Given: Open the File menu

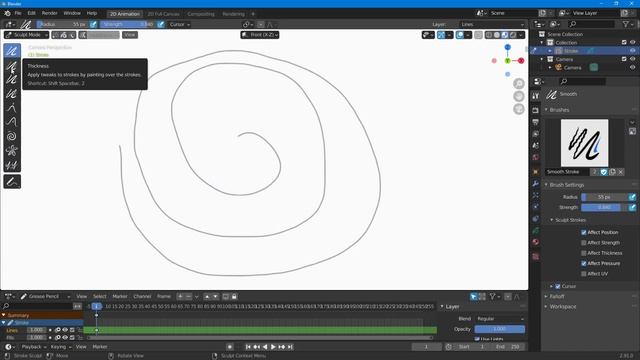Looking at the screenshot, I should pos(18,13).
